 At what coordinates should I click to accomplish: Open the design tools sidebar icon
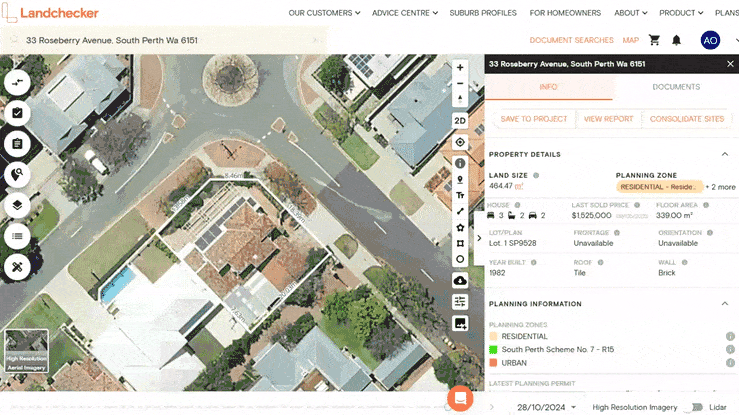[17, 267]
